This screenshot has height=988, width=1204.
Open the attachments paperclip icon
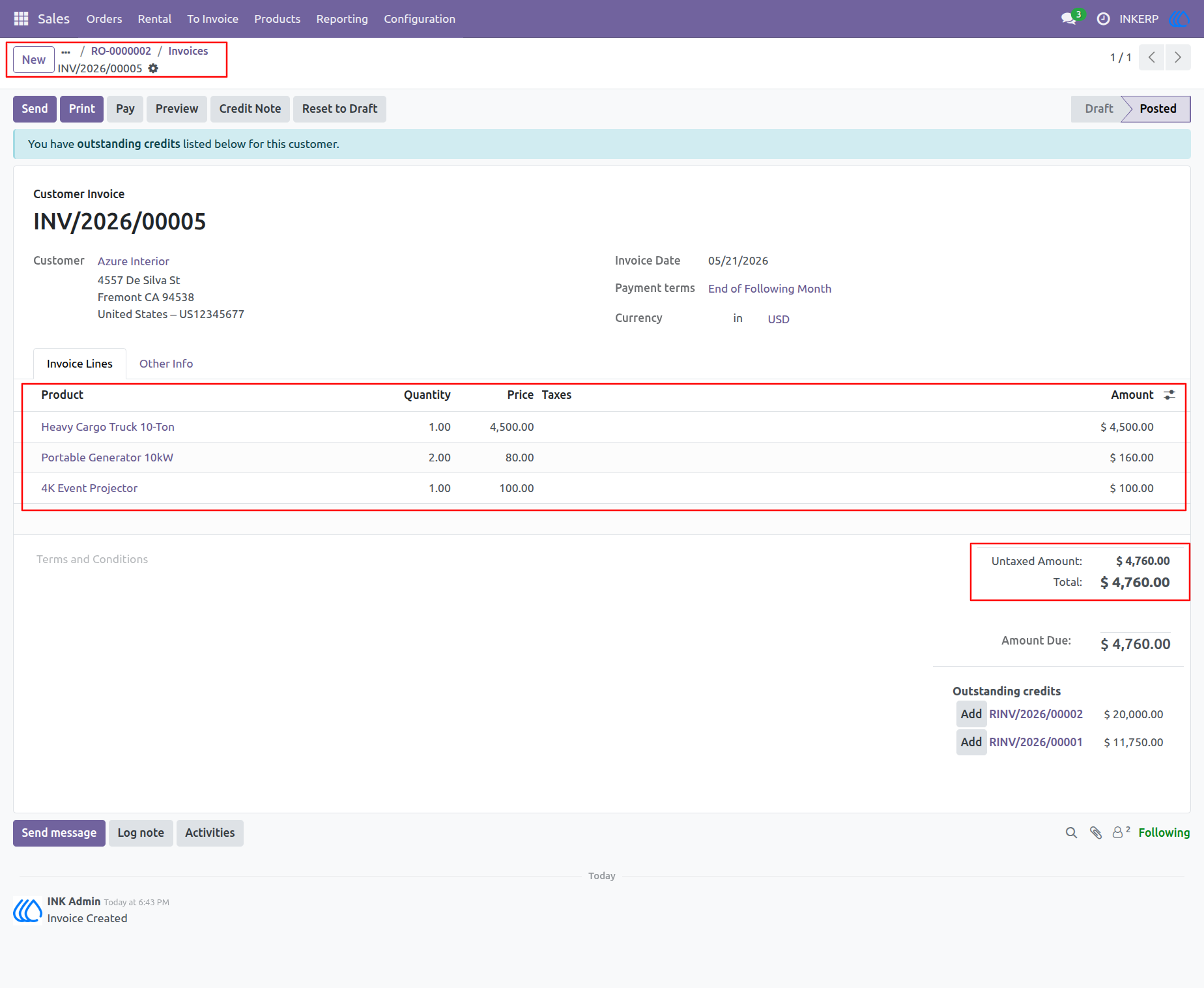pos(1096,833)
